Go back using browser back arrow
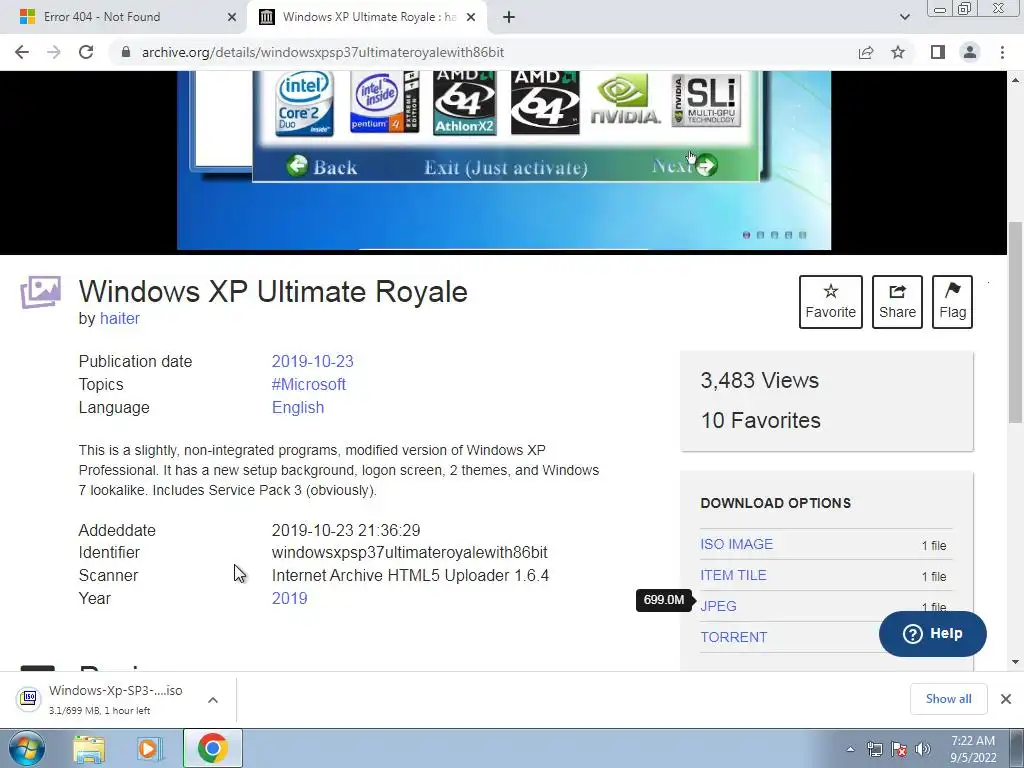 [22, 52]
